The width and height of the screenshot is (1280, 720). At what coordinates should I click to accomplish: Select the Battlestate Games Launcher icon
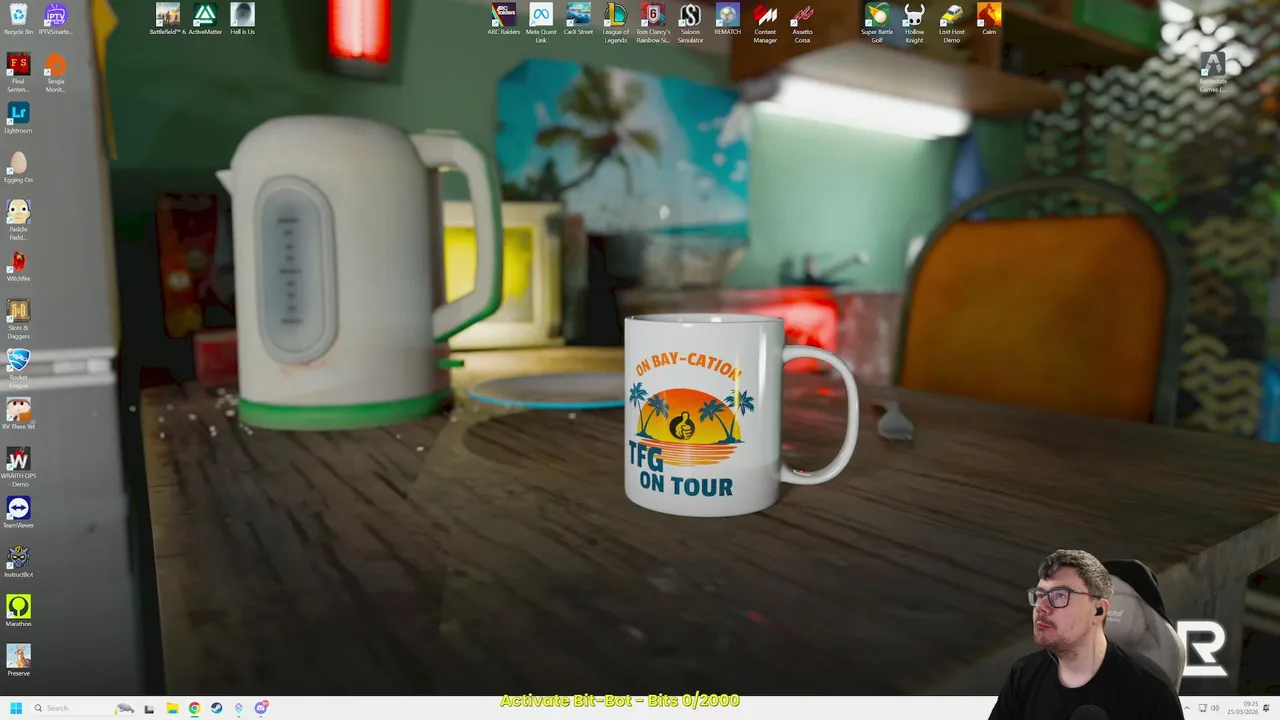coord(1213,73)
